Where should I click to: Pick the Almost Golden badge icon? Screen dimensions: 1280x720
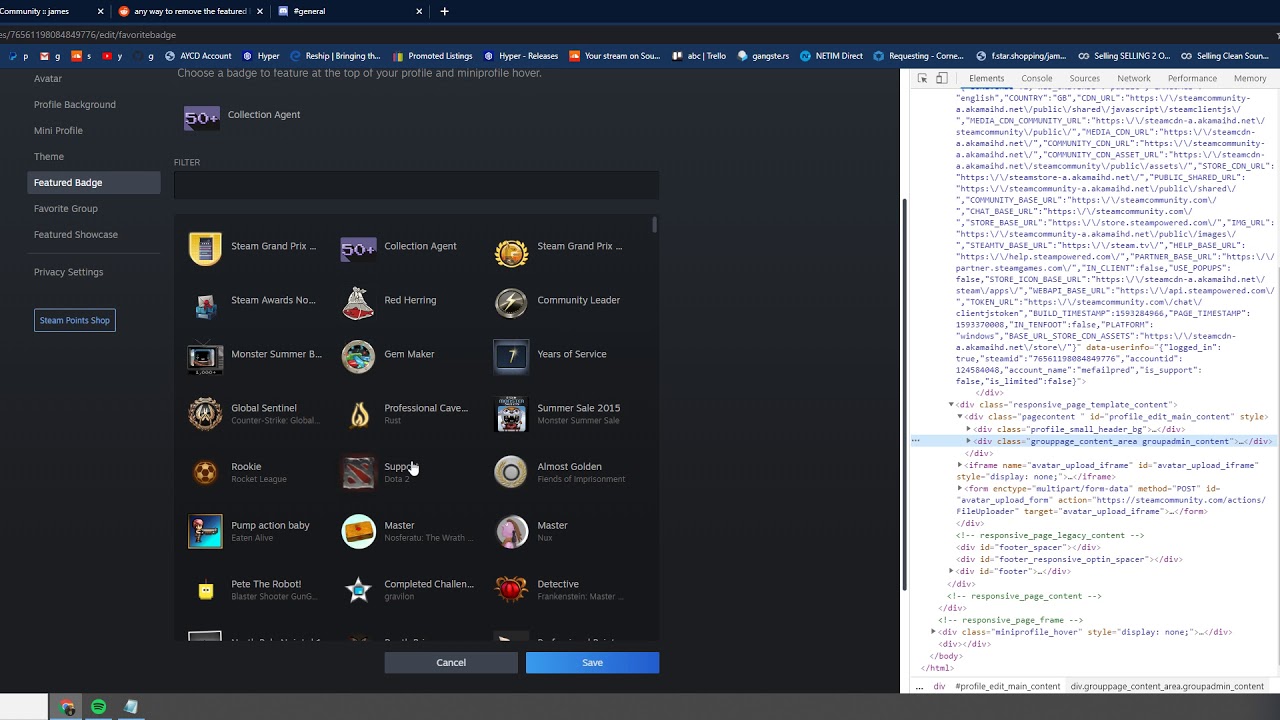coord(511,472)
